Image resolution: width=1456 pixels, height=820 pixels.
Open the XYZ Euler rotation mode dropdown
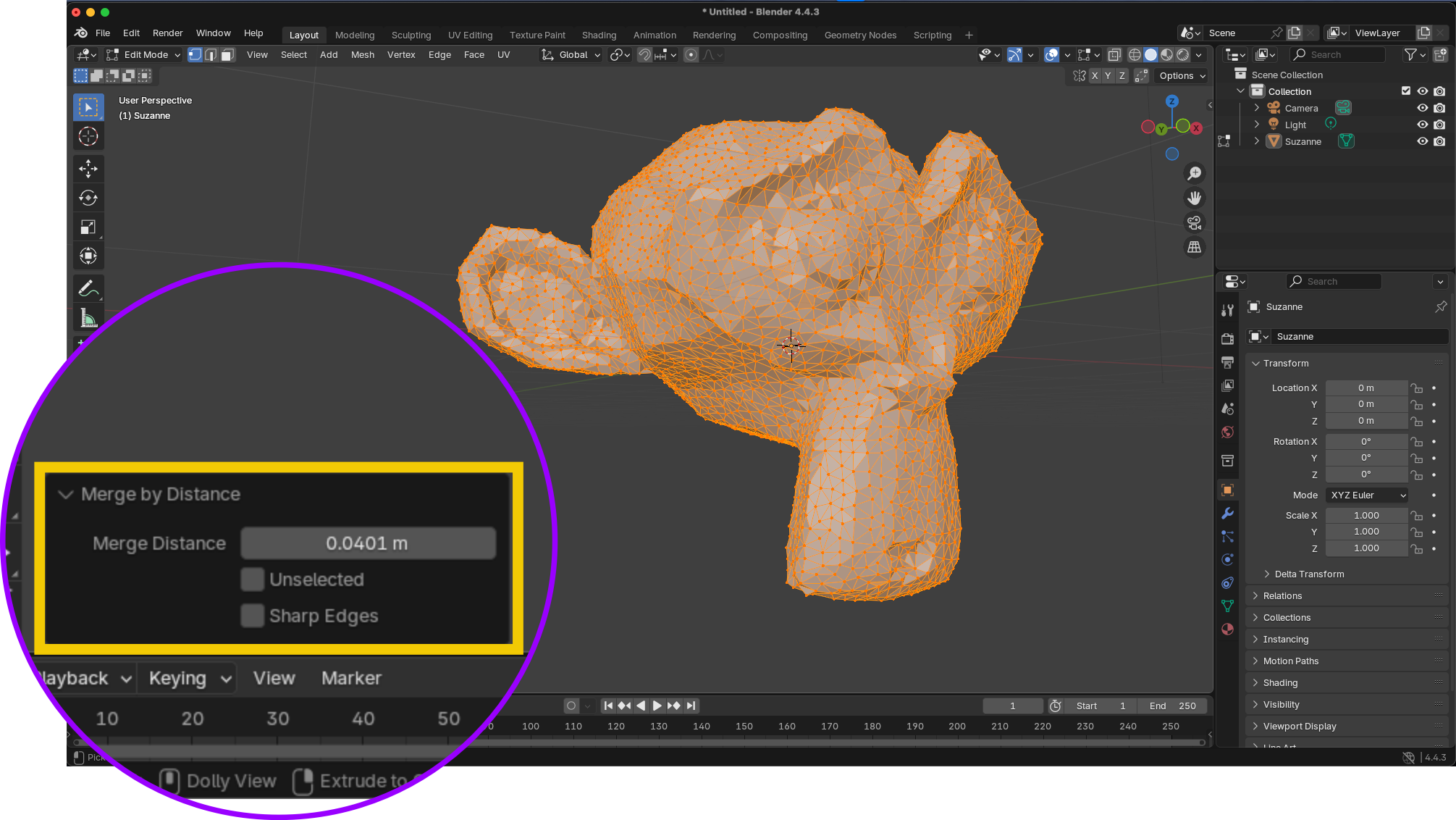click(1367, 495)
